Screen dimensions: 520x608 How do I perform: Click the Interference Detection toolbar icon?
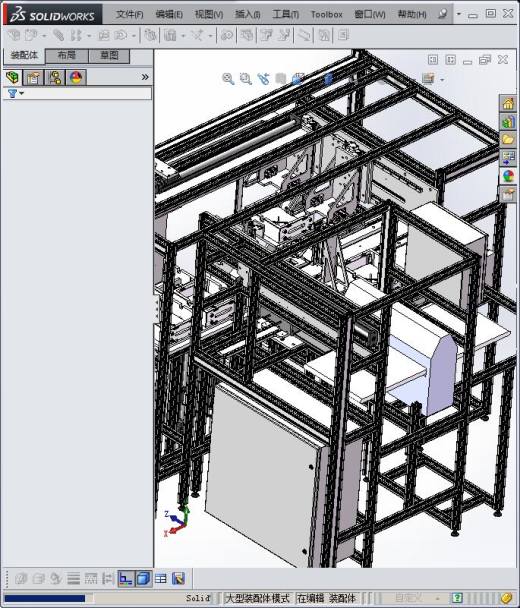(305, 36)
